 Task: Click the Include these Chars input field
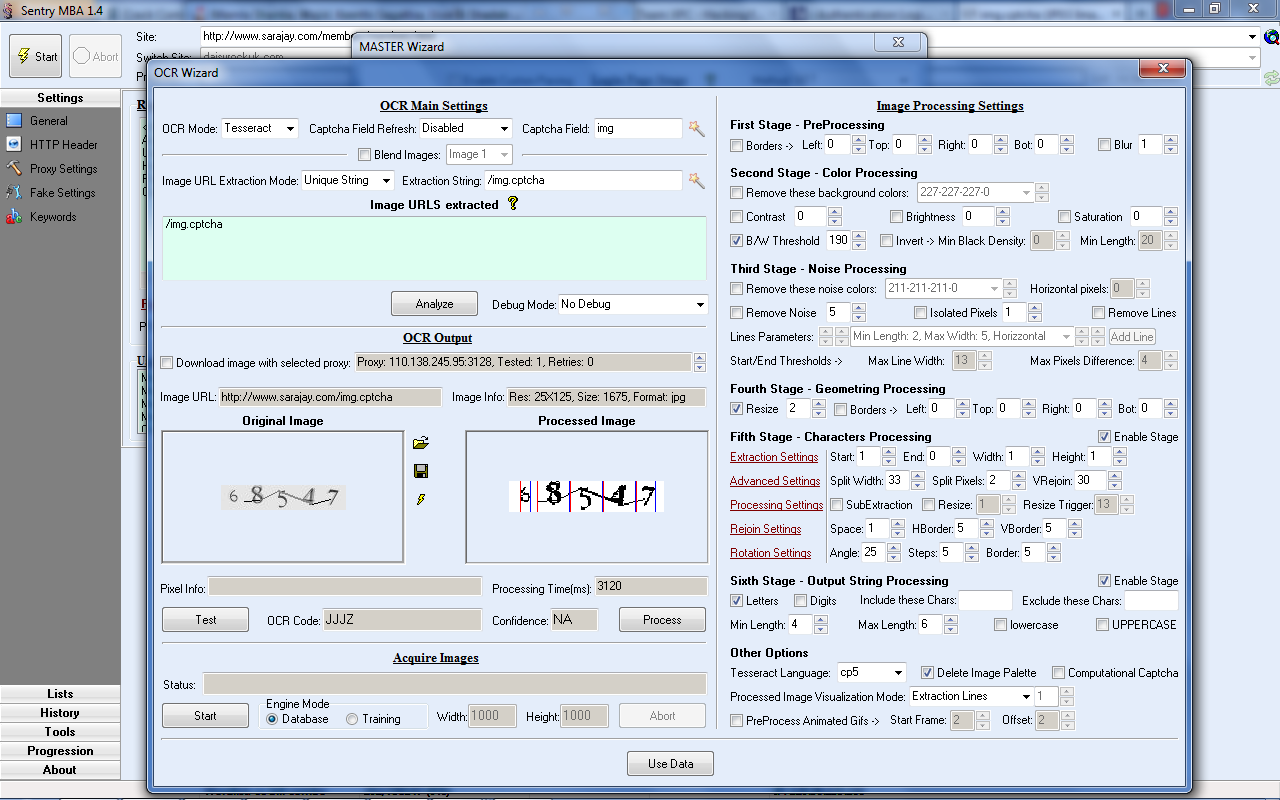(986, 601)
